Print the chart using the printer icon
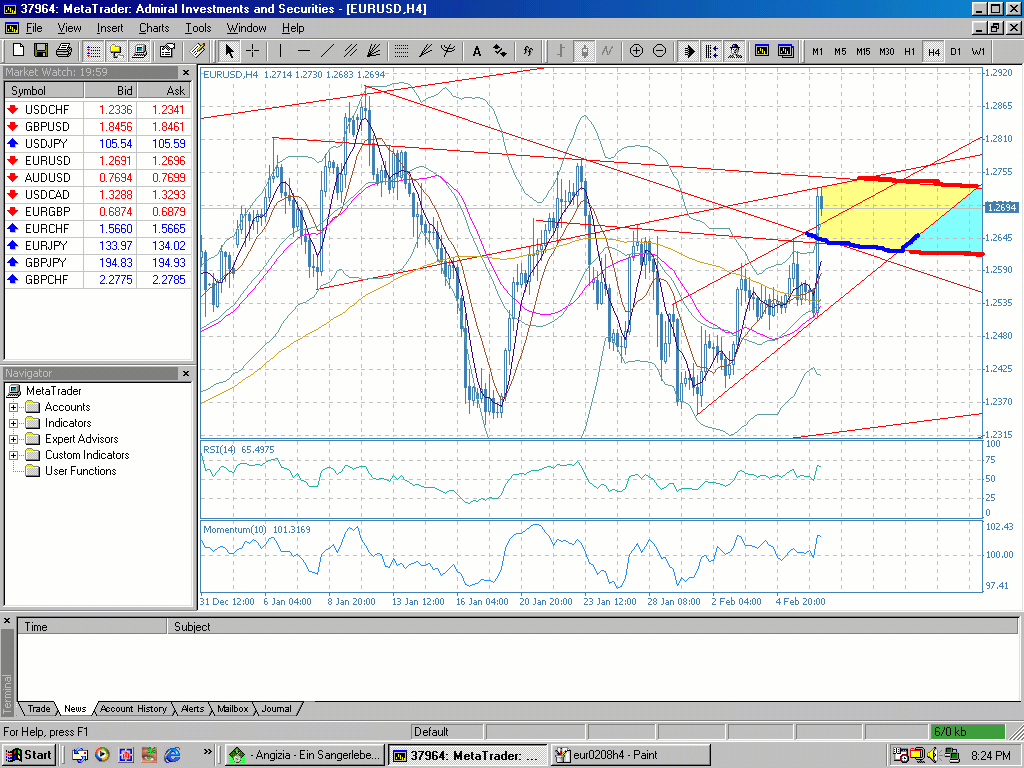 pos(63,50)
